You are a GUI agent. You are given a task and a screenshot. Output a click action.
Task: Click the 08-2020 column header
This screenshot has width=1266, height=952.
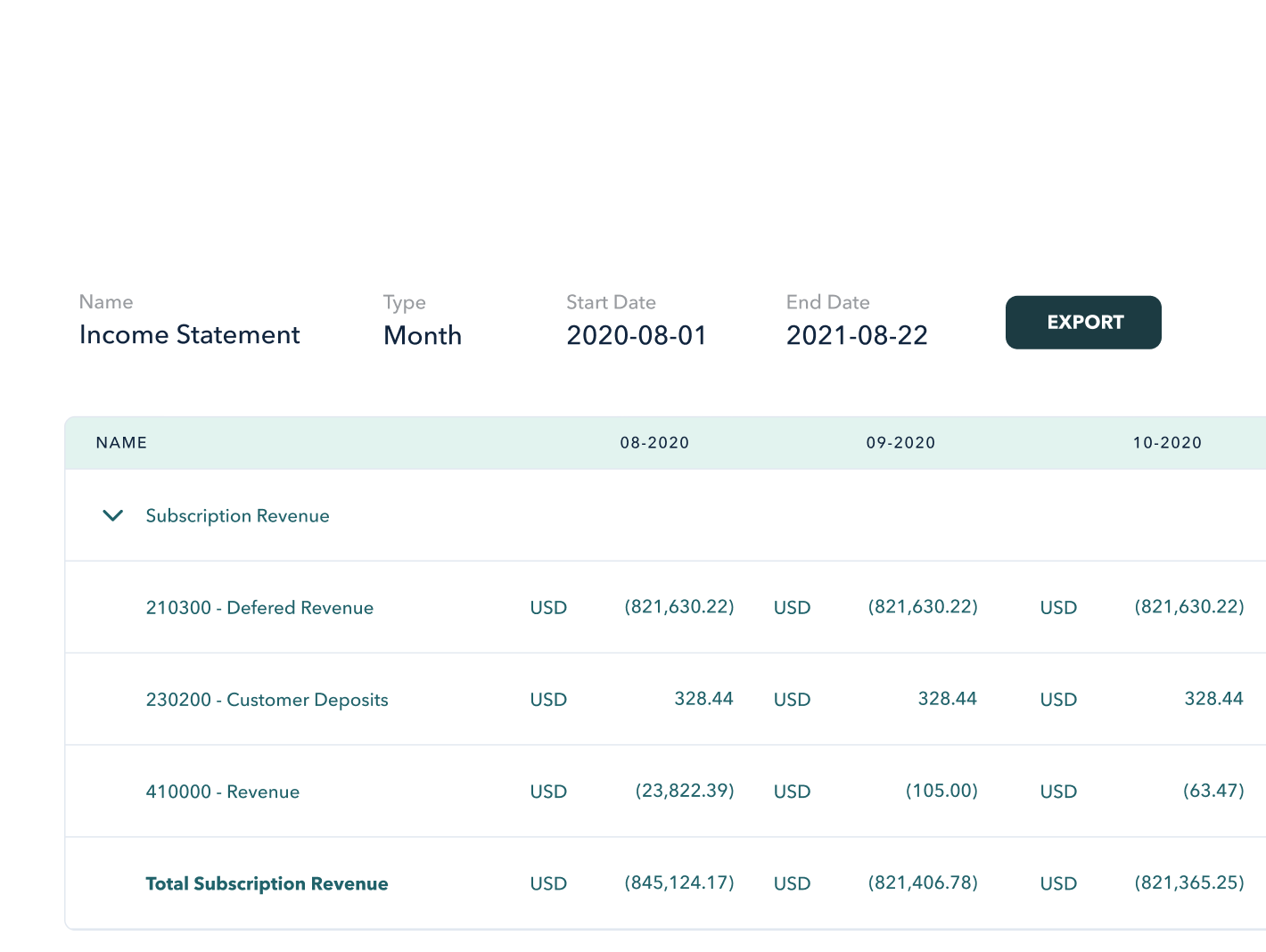pos(654,443)
